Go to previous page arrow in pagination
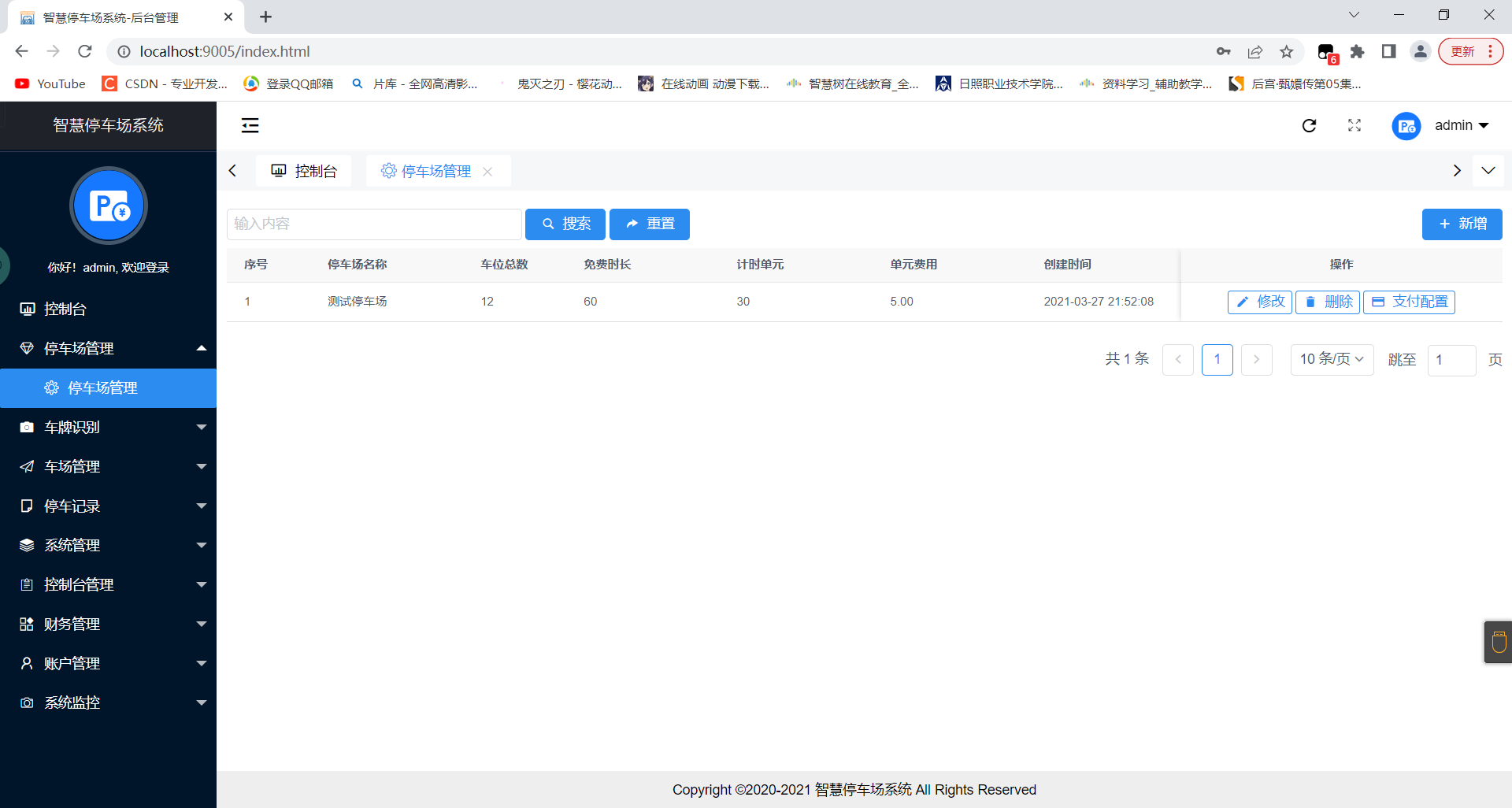The image size is (1512, 808). 1178,360
